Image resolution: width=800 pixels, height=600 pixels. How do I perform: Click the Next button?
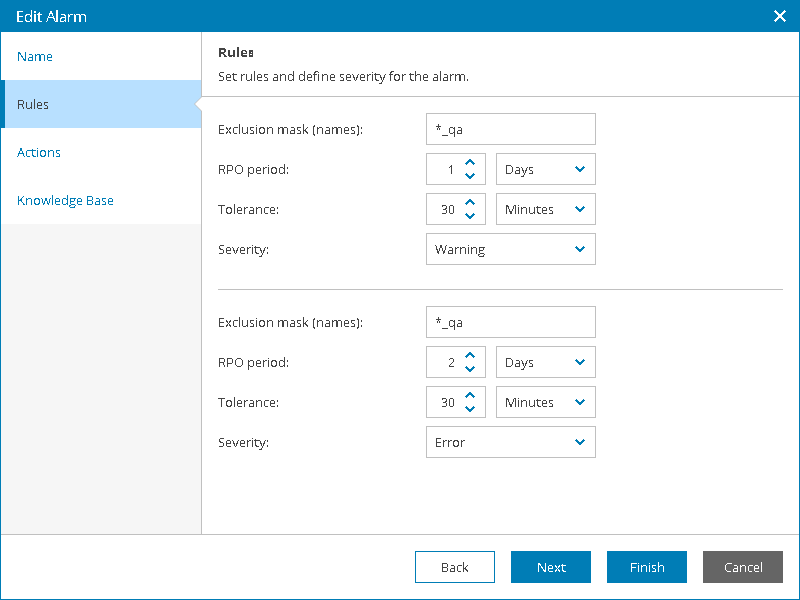(551, 567)
